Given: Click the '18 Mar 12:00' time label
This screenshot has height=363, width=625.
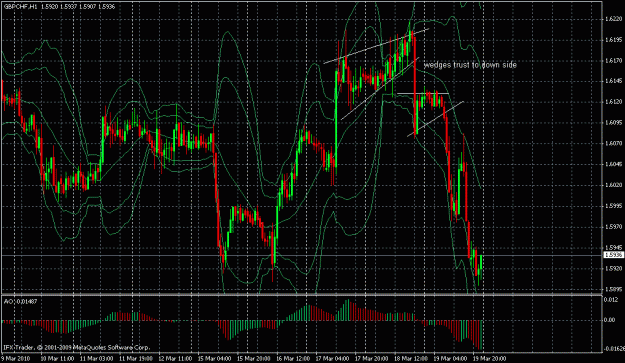Looking at the screenshot, I should (x=411, y=359).
